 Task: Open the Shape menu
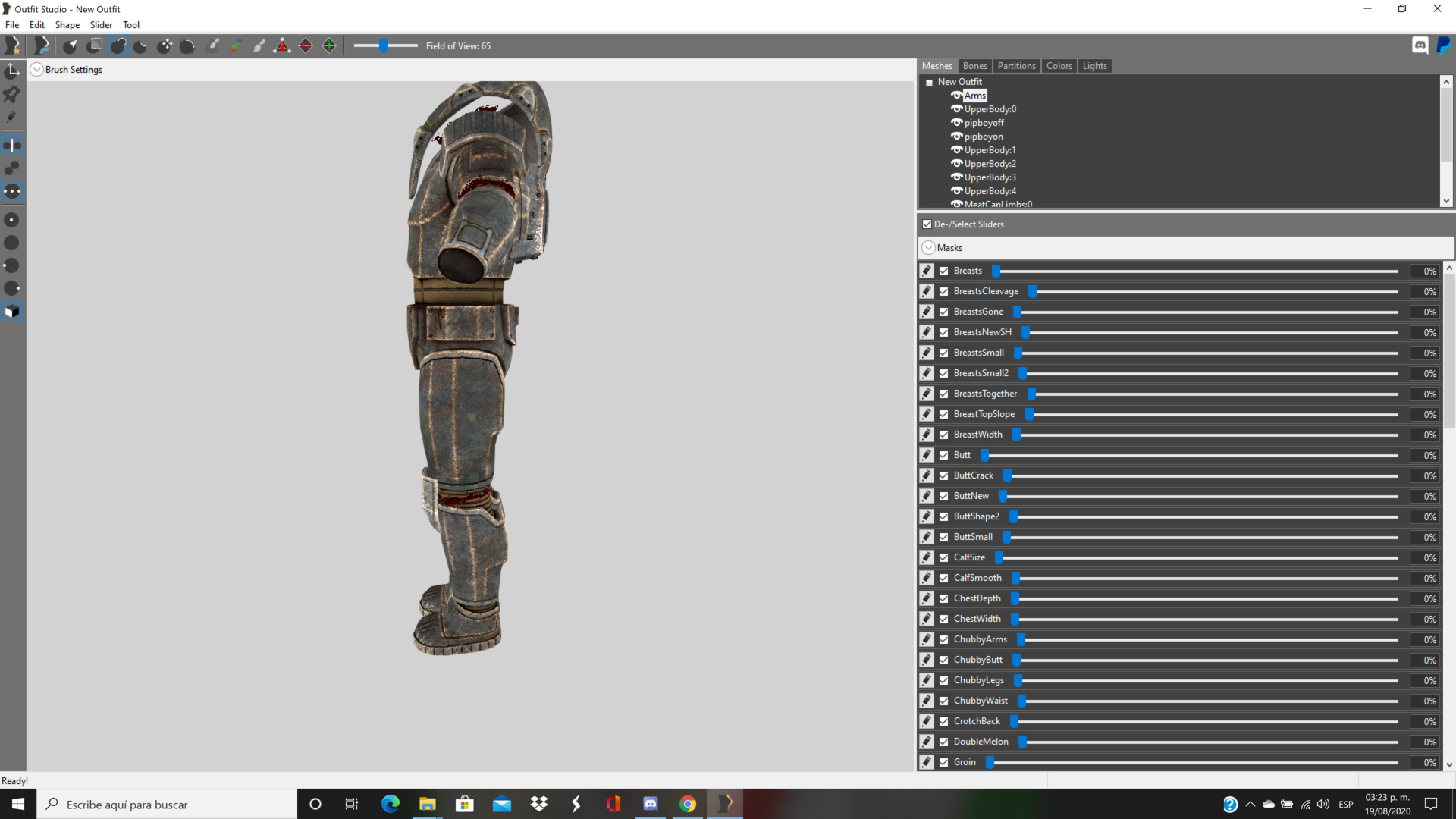[67, 25]
